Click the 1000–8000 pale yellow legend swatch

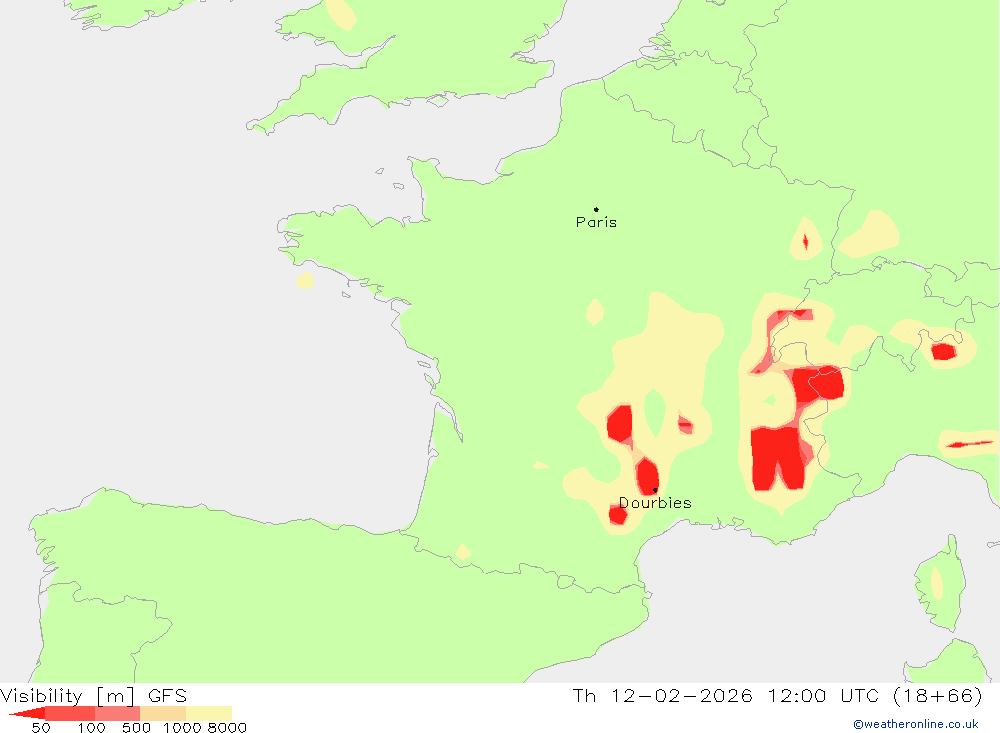point(209,713)
